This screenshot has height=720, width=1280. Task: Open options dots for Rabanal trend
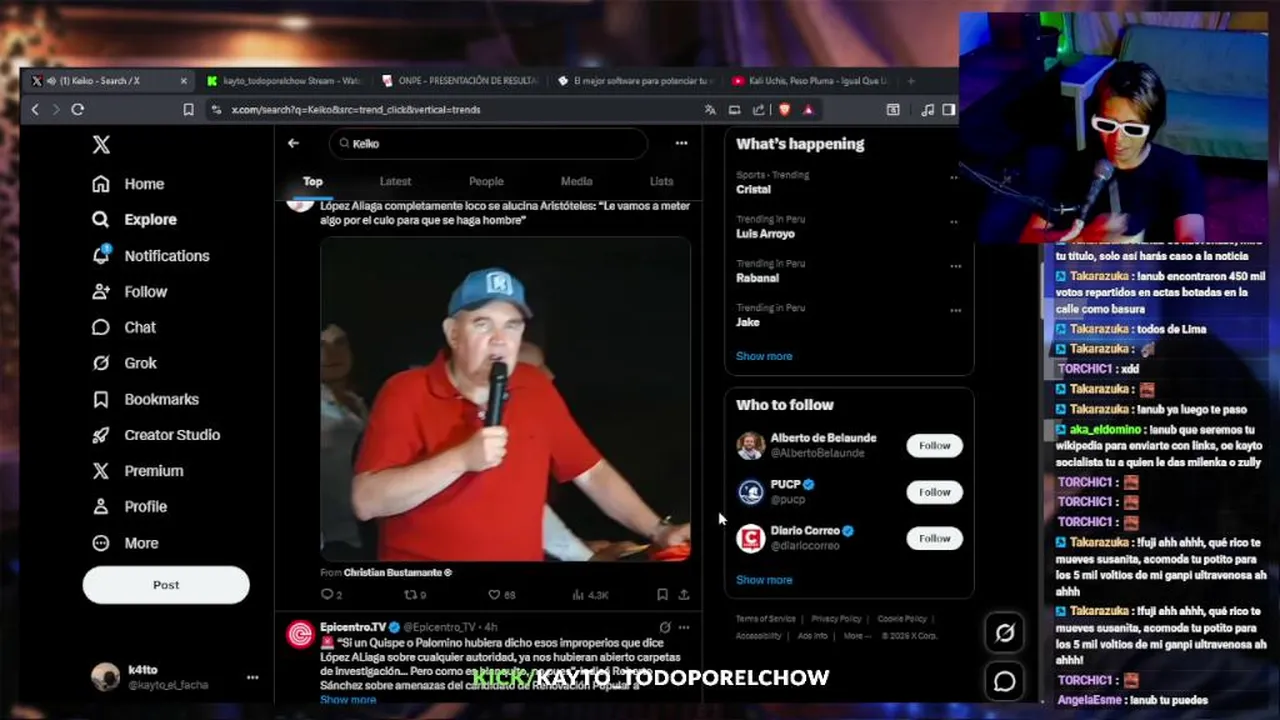click(x=955, y=266)
